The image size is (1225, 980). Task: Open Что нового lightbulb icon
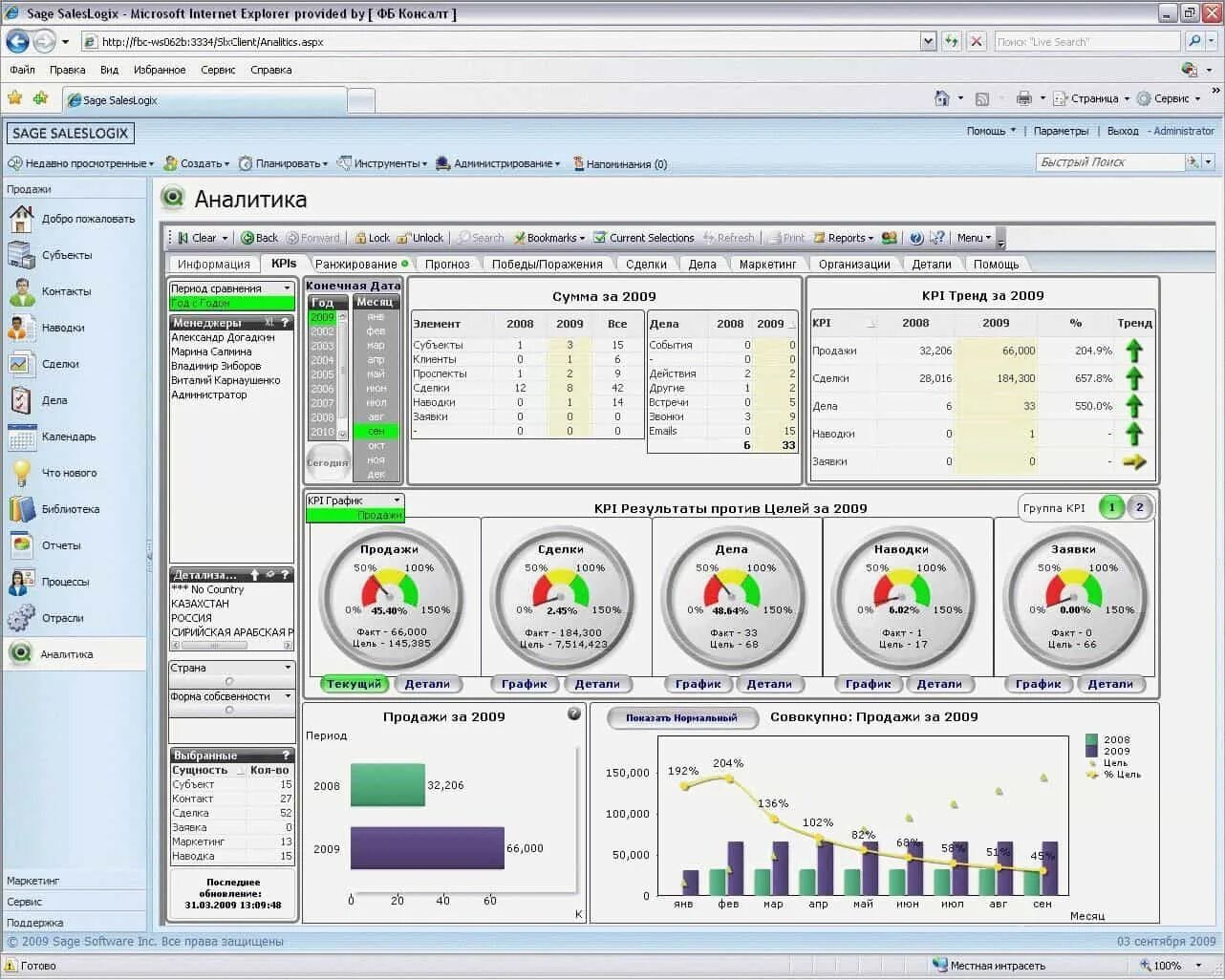pyautogui.click(x=21, y=474)
